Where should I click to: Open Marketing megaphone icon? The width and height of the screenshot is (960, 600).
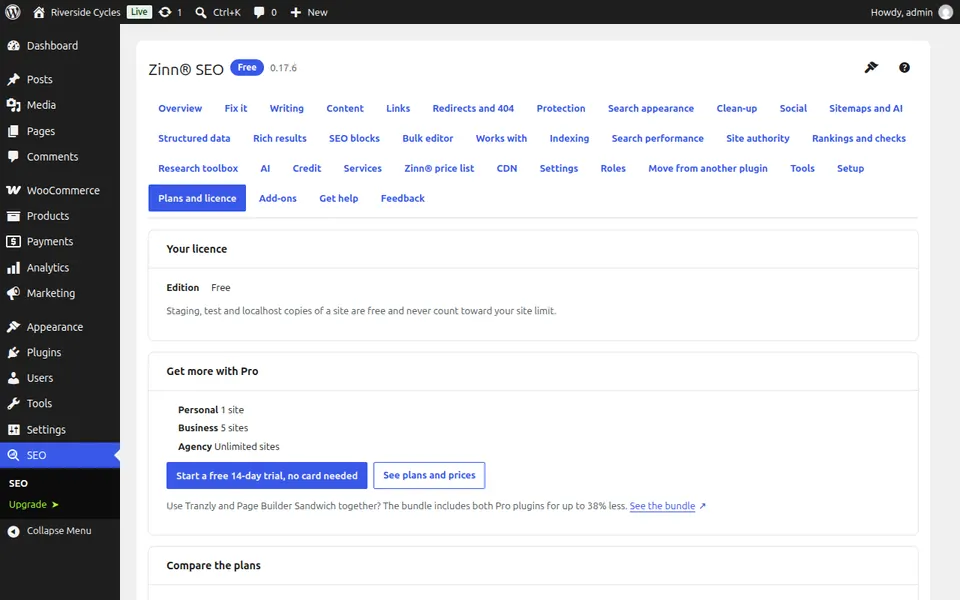click(x=13, y=293)
